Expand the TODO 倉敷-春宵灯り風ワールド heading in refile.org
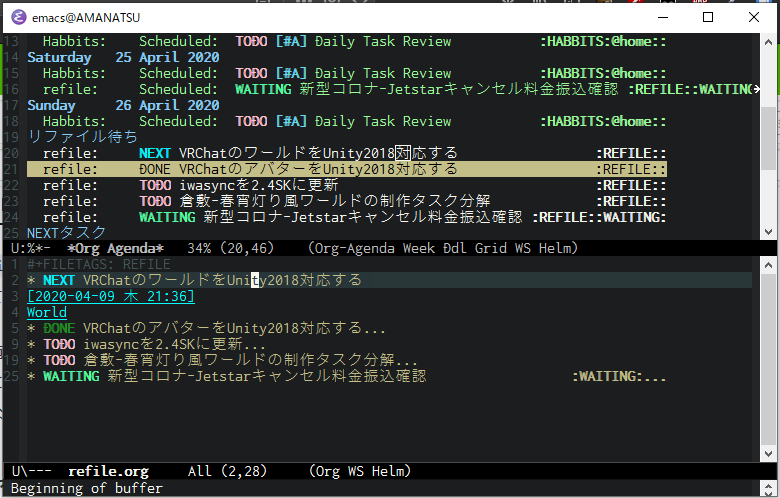The image size is (780, 498). (222, 360)
